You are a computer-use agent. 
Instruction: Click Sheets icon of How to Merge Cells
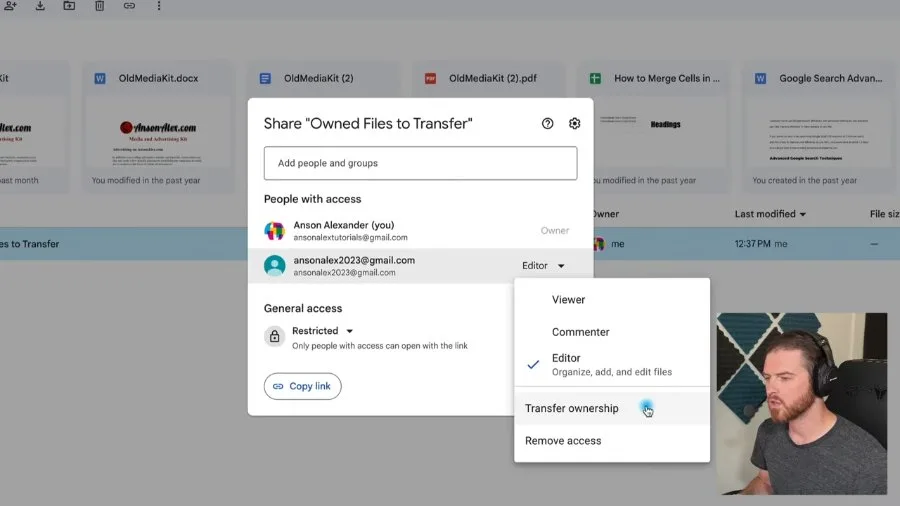coord(595,79)
